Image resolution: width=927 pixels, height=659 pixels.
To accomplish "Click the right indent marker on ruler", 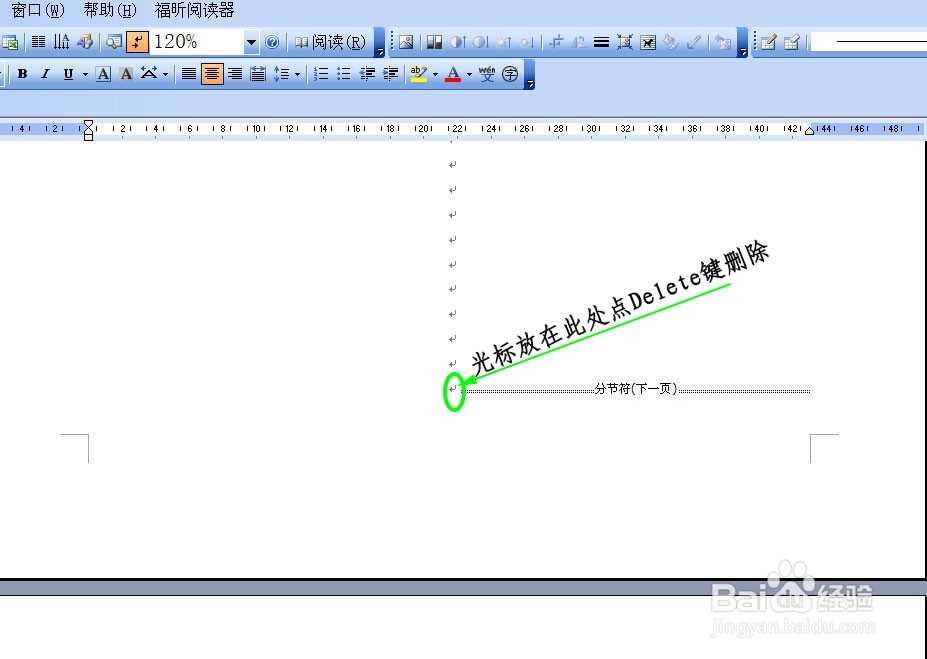I will (809, 130).
